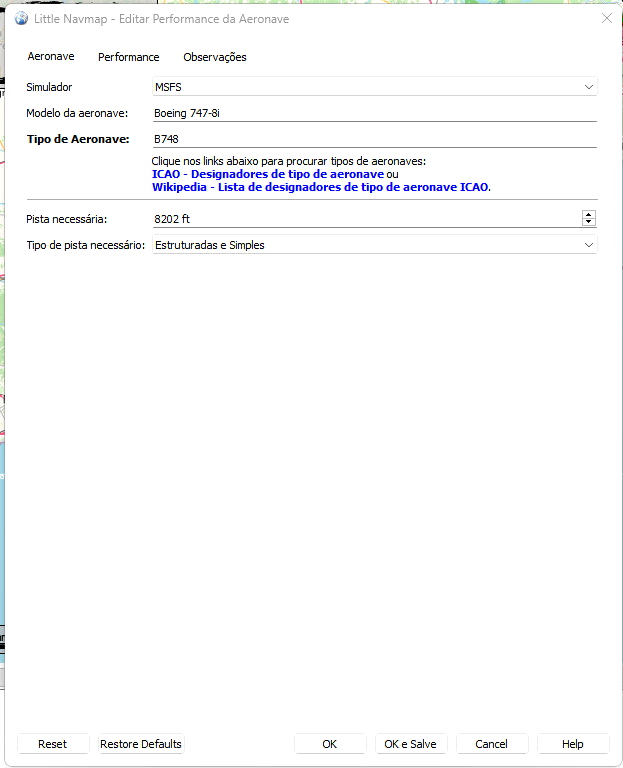
Task: Click the Tipo de pista necessário label
Action: click(x=86, y=245)
